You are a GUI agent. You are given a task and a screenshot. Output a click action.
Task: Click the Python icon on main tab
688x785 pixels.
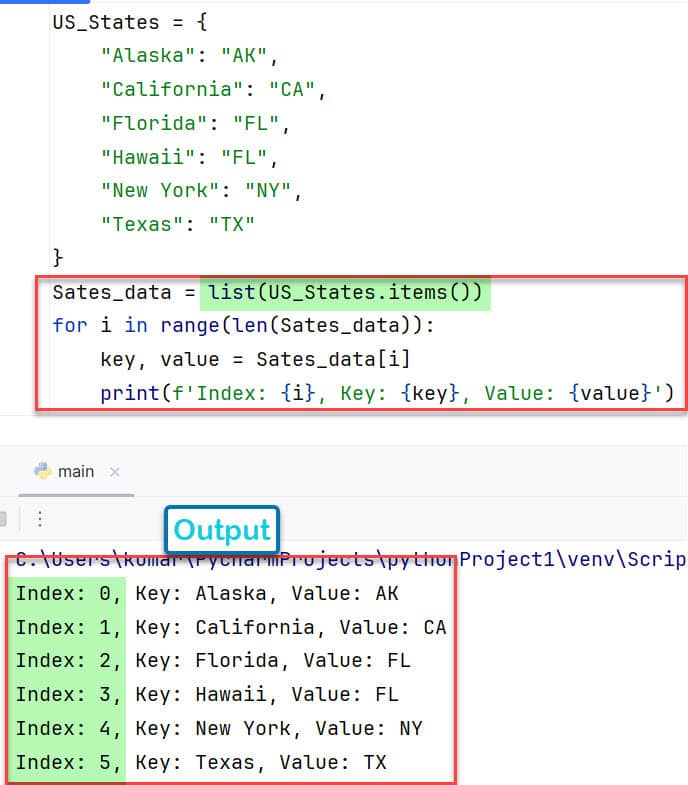(43, 471)
